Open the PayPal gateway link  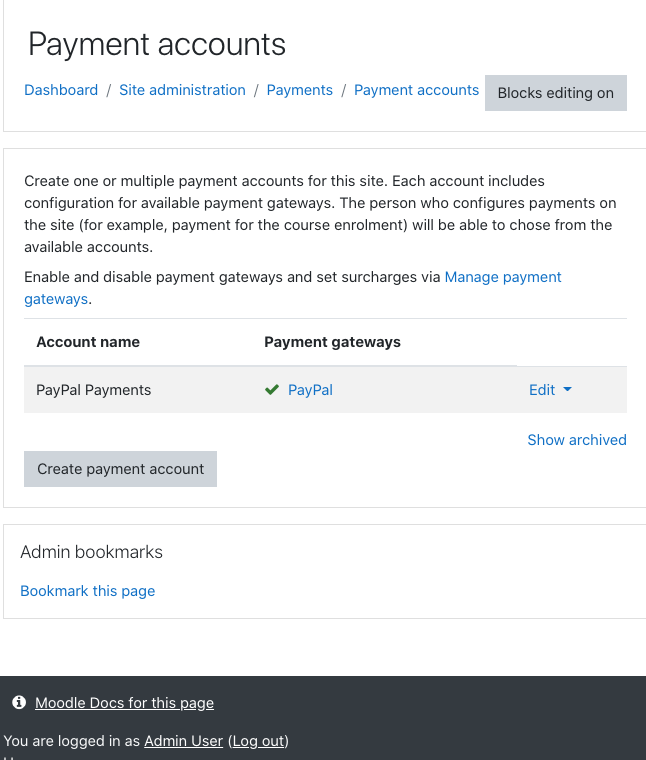(x=310, y=390)
